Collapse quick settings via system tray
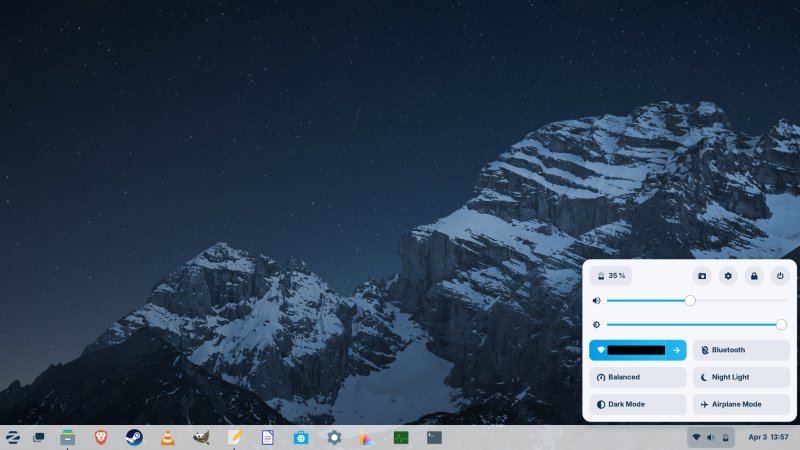The height and width of the screenshot is (450, 800). pos(711,437)
